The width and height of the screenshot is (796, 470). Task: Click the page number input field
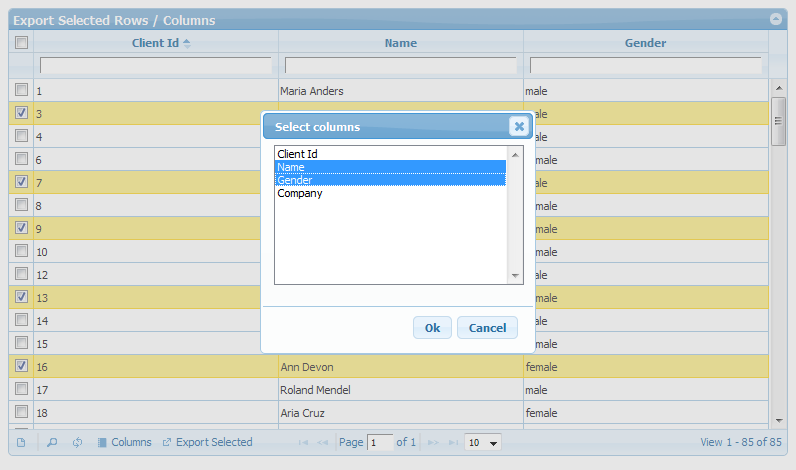click(x=380, y=442)
